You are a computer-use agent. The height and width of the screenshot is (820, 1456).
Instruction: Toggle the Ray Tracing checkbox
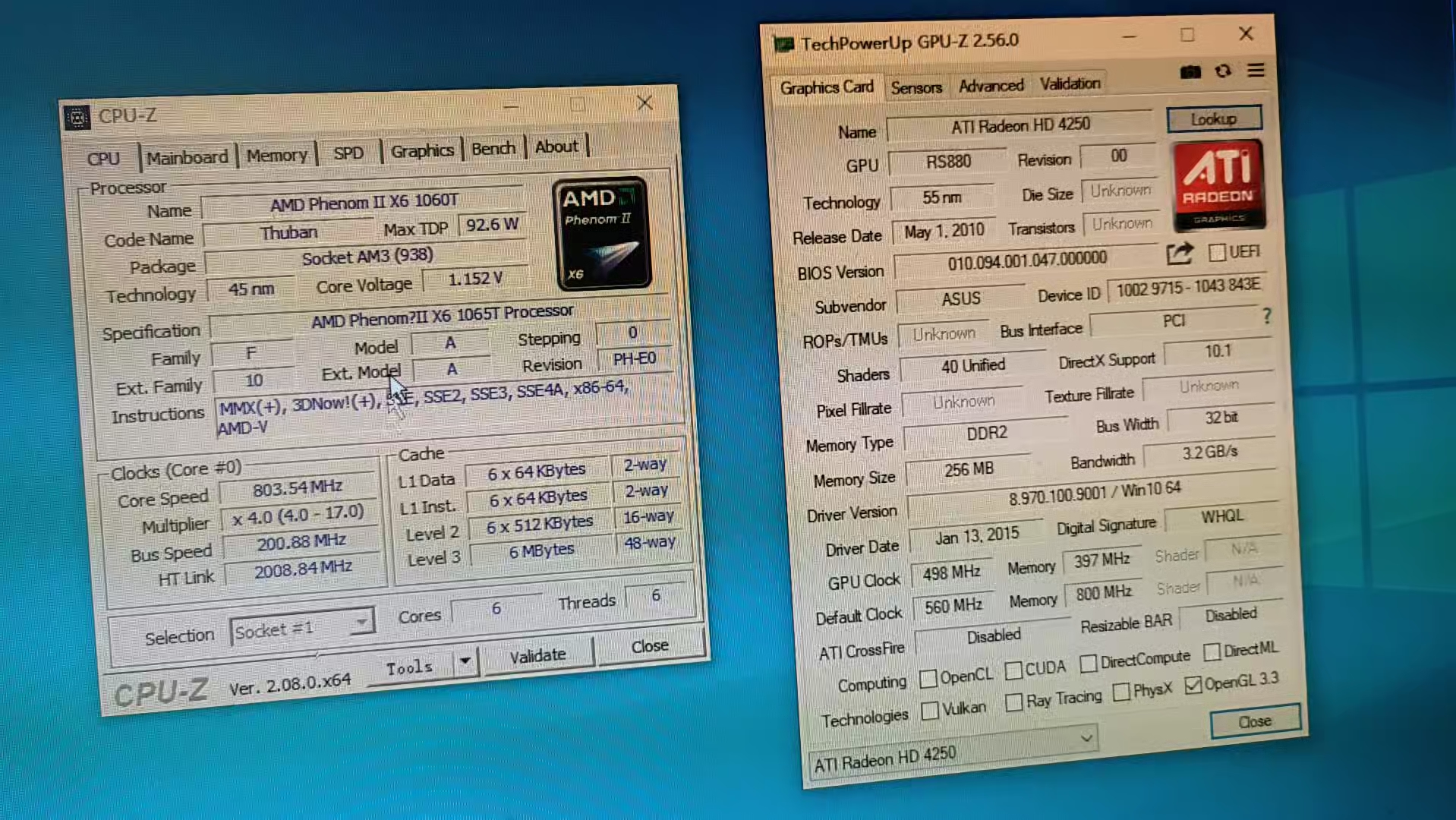[1013, 702]
